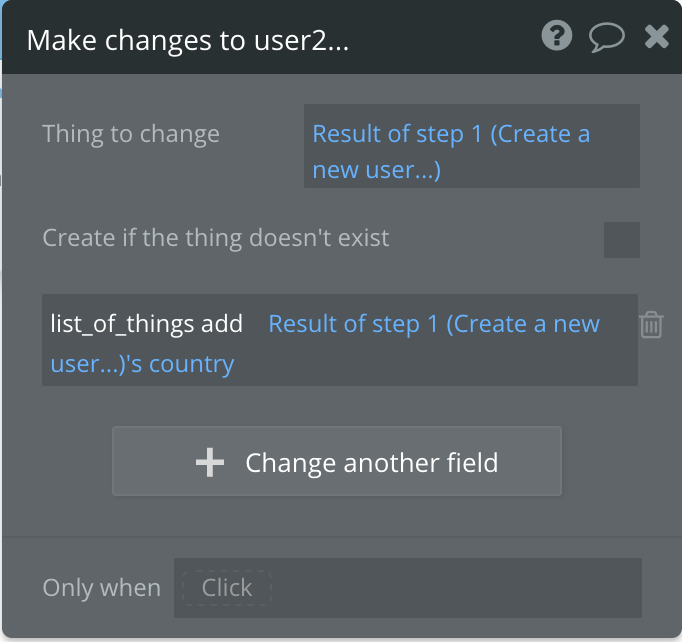Click the plus icon on Change another field
Screen dimensions: 682x642
click(210, 462)
